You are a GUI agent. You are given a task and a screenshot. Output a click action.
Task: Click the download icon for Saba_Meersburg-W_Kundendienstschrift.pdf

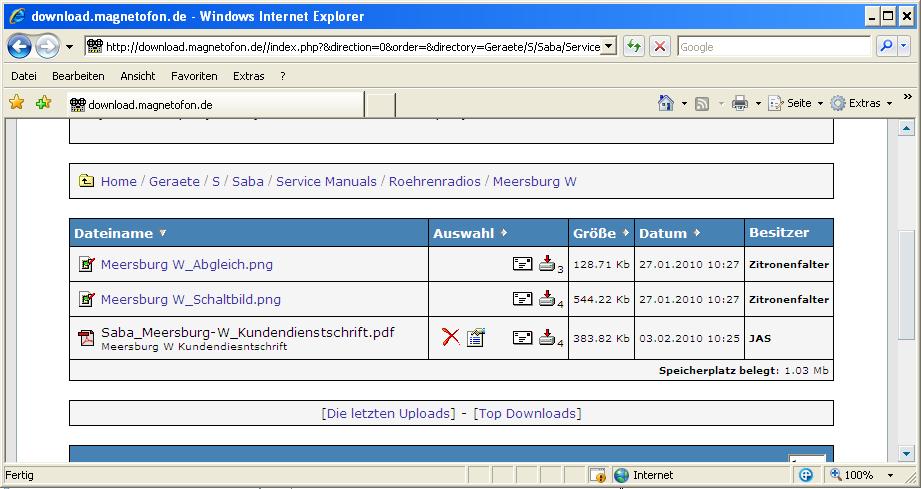pyautogui.click(x=547, y=338)
